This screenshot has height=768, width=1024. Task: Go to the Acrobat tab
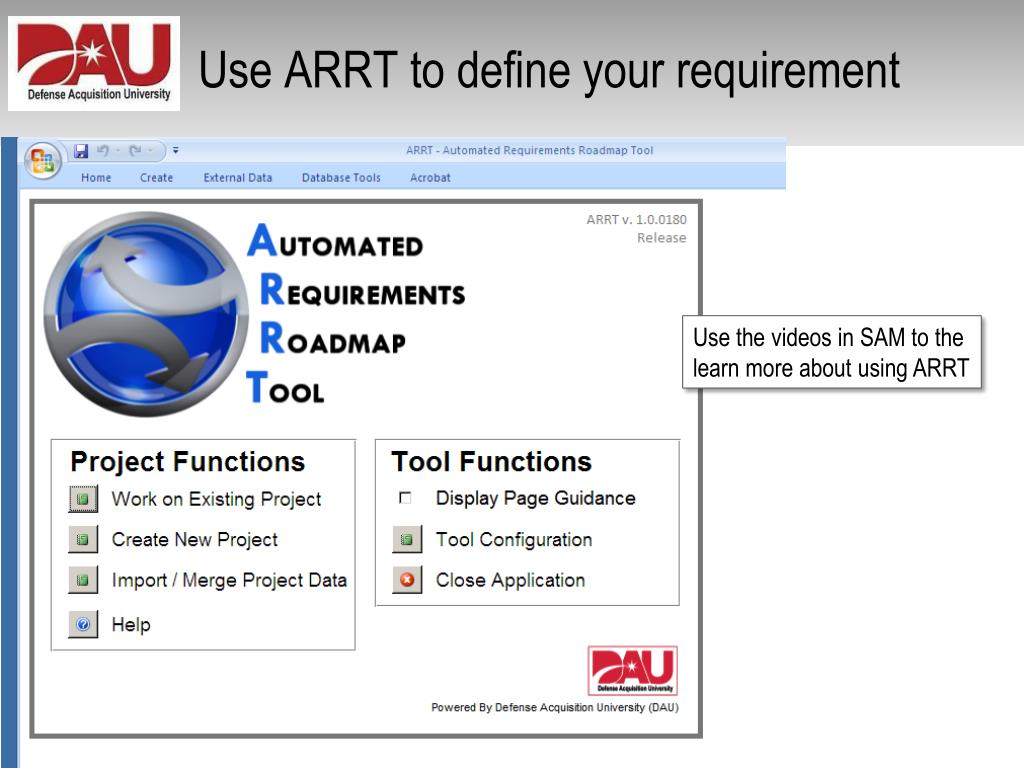coord(430,178)
